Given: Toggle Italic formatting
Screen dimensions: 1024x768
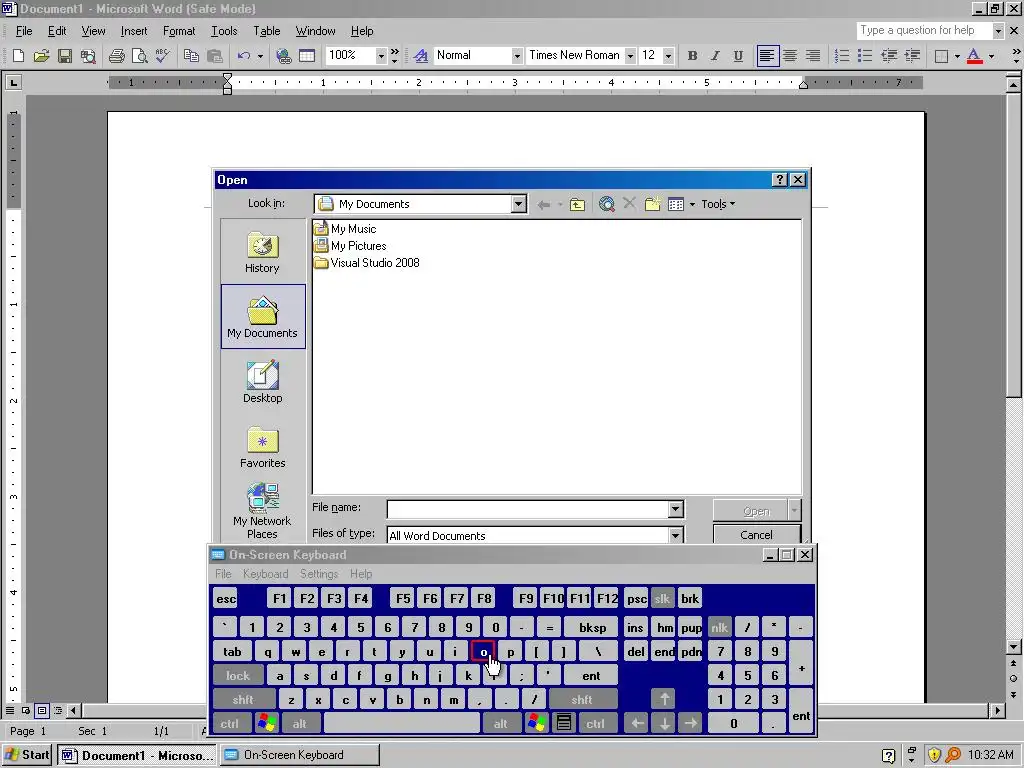Looking at the screenshot, I should 715,56.
